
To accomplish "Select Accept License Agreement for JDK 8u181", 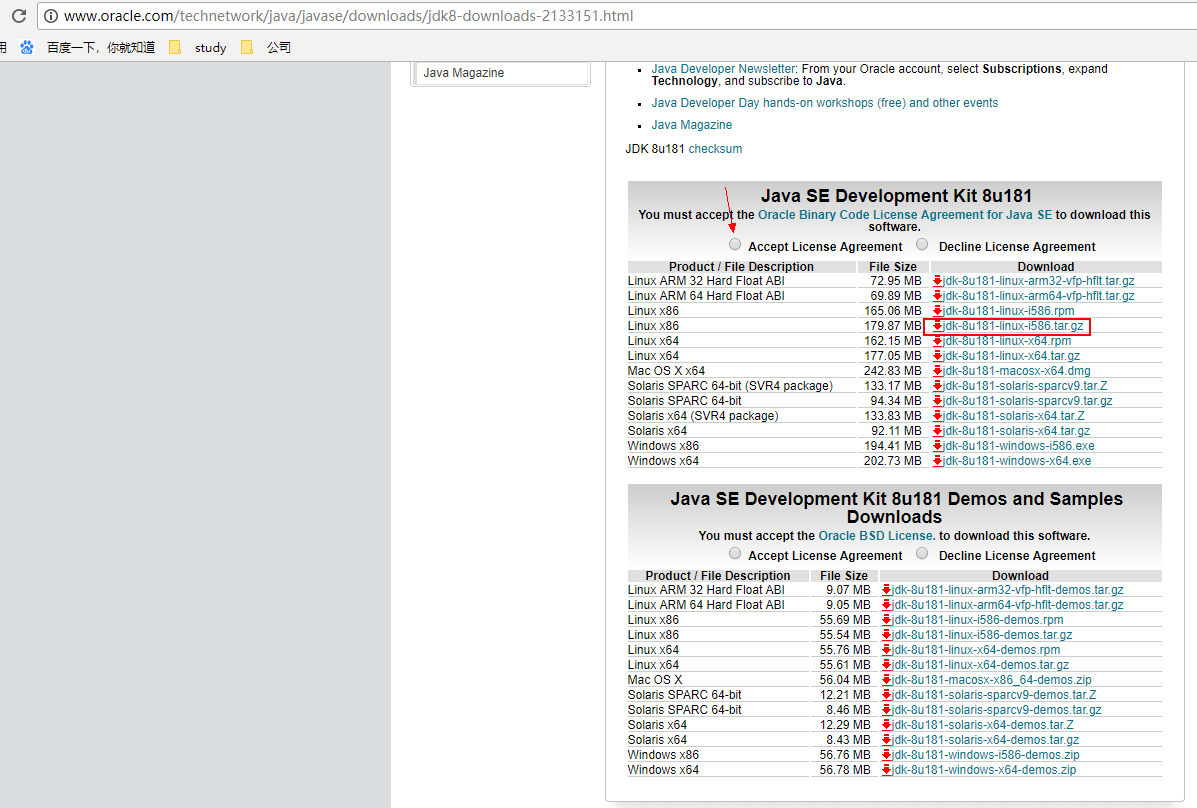I will pyautogui.click(x=734, y=244).
